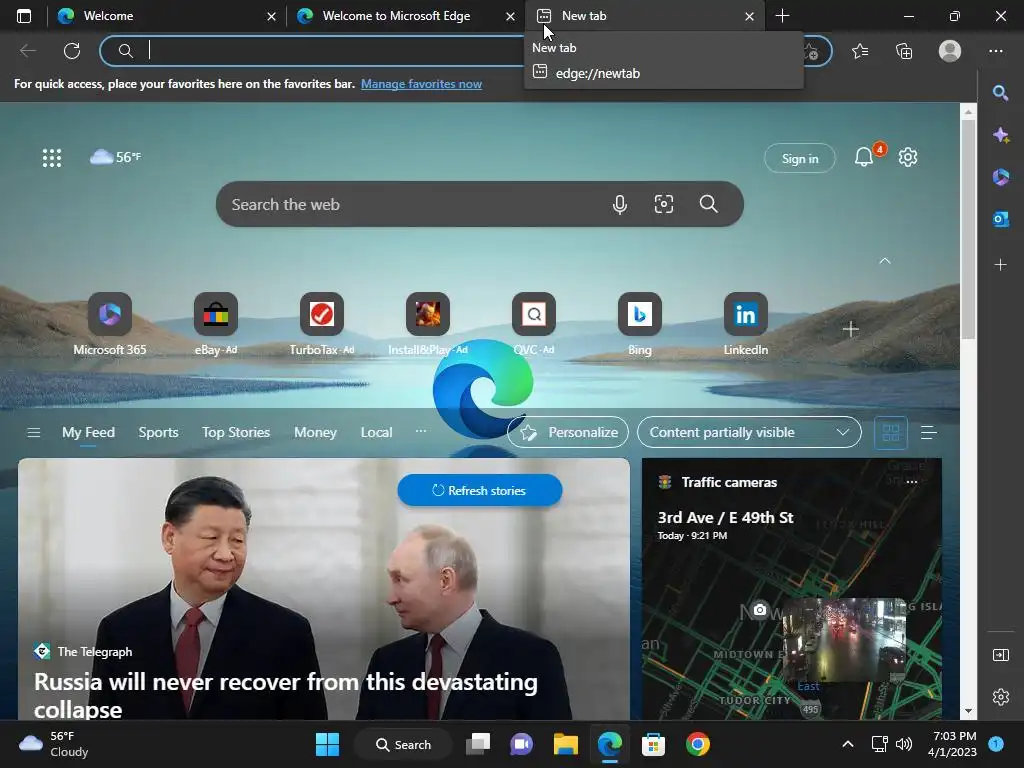The width and height of the screenshot is (1024, 768).
Task: Open Windows Start menu
Action: [327, 744]
